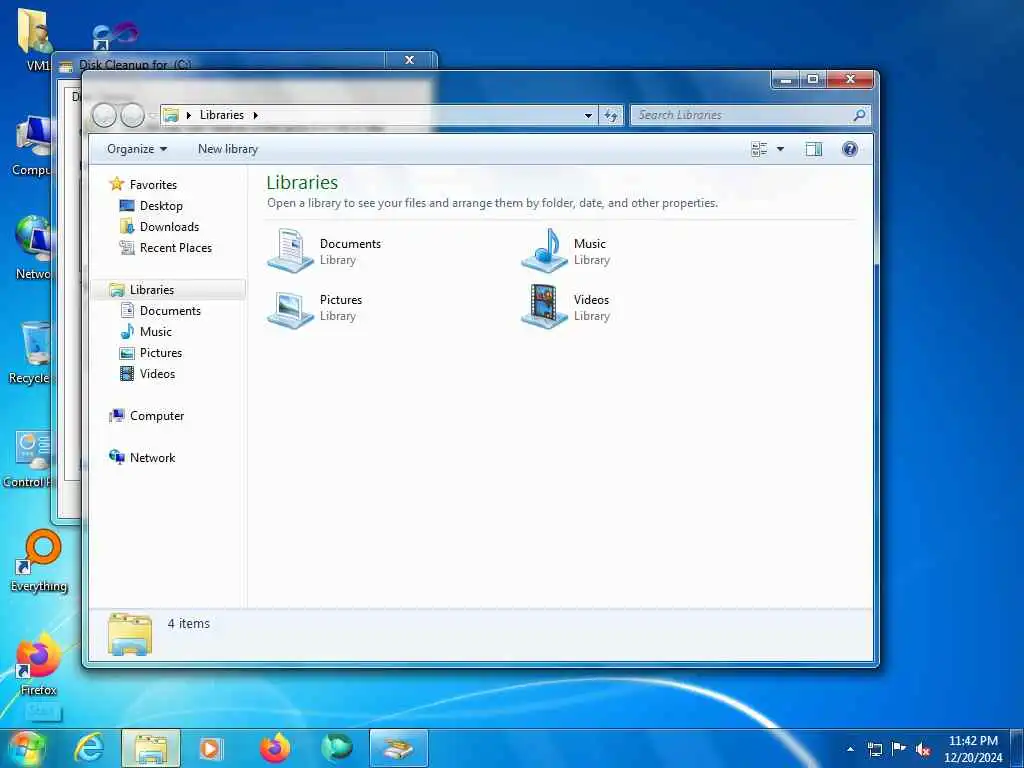Click Libraries in the address breadcrumb
This screenshot has height=768, width=1024.
[x=221, y=115]
